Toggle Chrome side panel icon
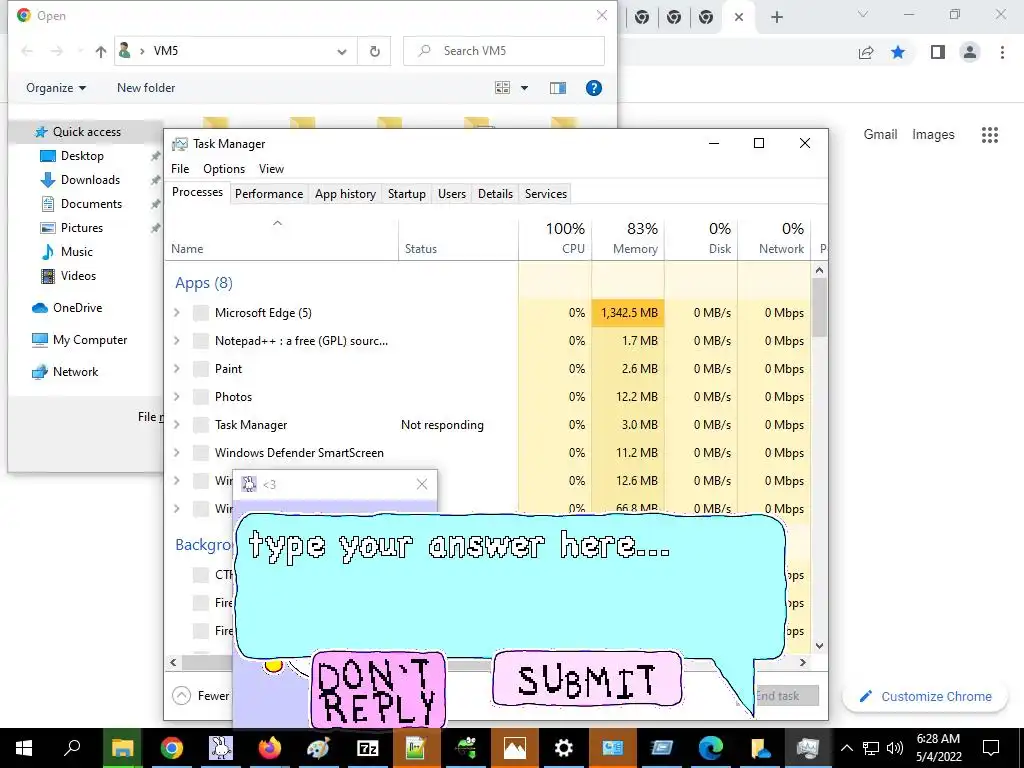This screenshot has height=768, width=1024. click(938, 52)
